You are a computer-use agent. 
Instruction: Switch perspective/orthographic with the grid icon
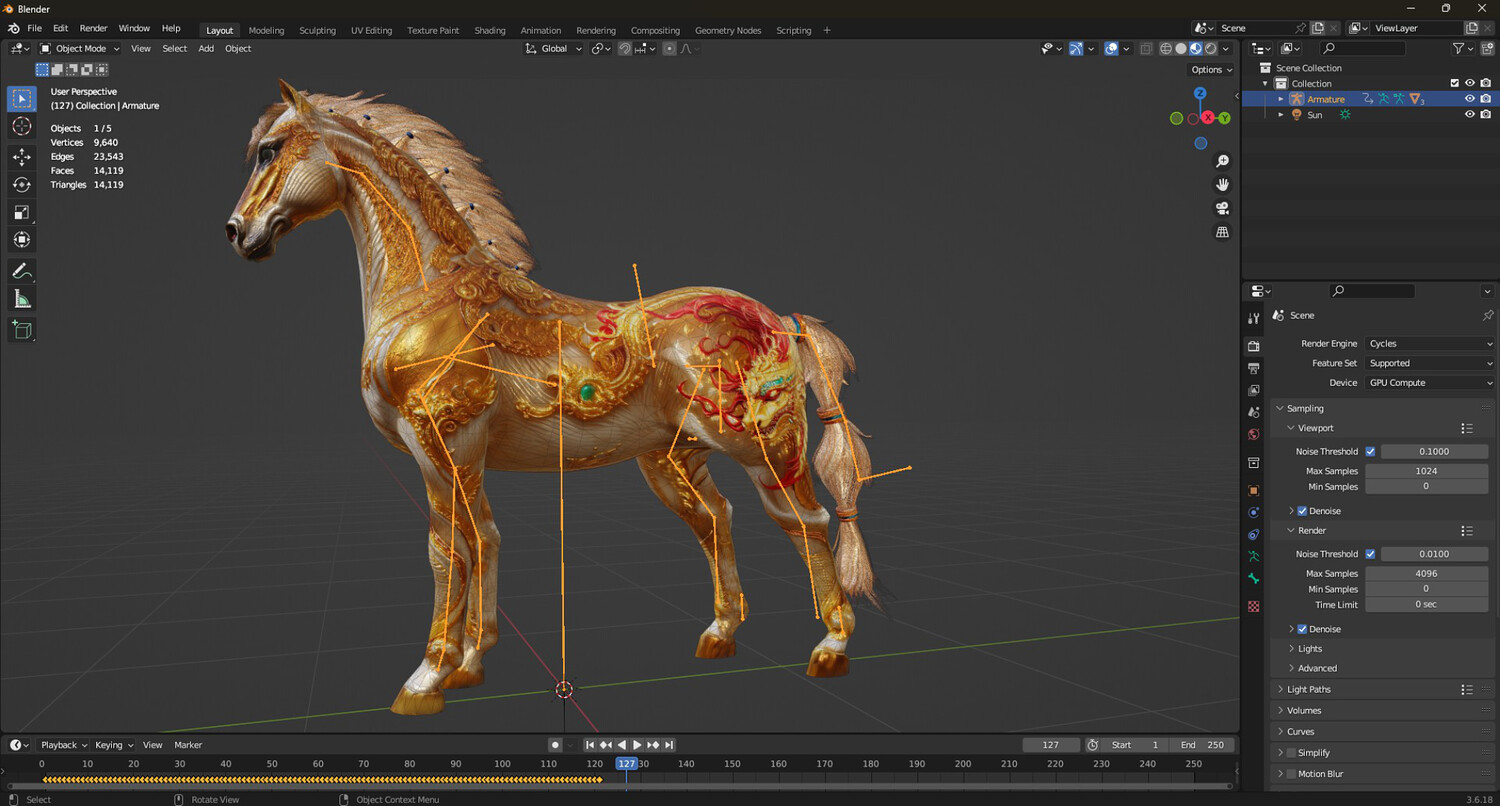pyautogui.click(x=1222, y=232)
